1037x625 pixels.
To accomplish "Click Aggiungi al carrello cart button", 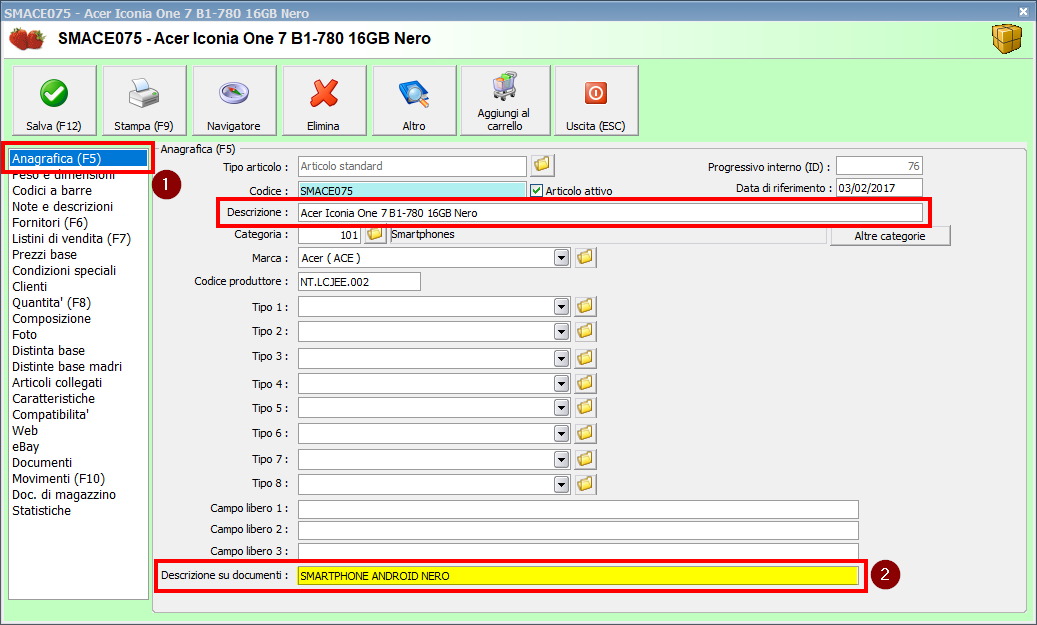I will 505,101.
